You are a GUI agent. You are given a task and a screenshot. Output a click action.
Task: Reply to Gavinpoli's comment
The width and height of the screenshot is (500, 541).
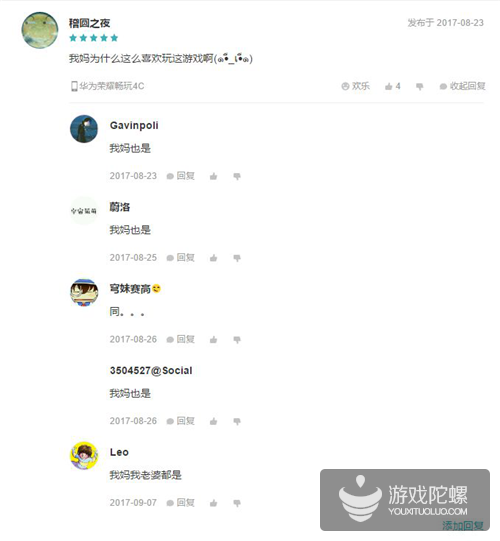coord(180,176)
